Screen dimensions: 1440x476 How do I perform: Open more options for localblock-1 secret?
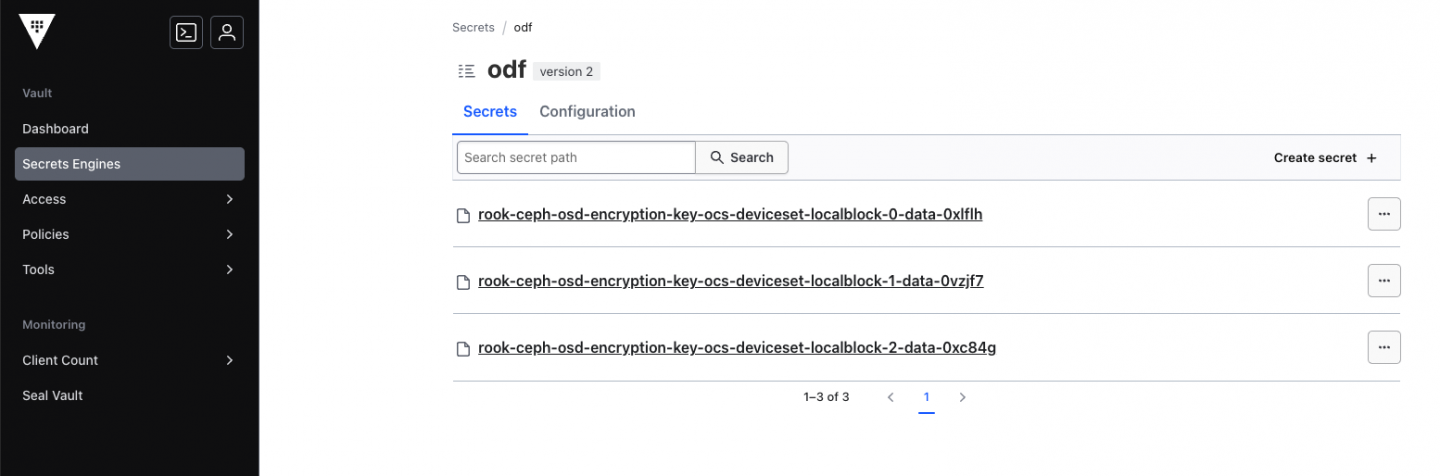1383,281
